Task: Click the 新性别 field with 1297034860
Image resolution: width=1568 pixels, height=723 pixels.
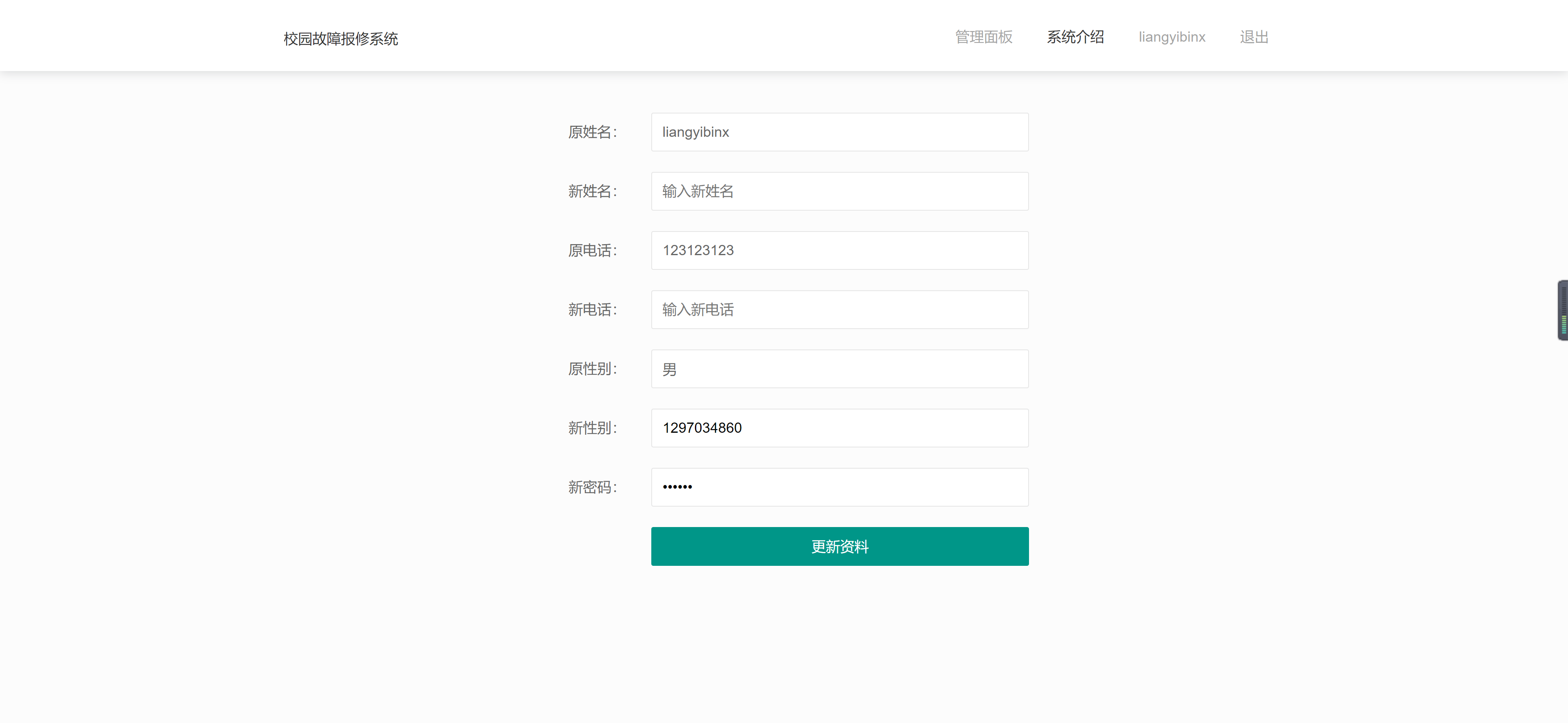Action: click(840, 428)
